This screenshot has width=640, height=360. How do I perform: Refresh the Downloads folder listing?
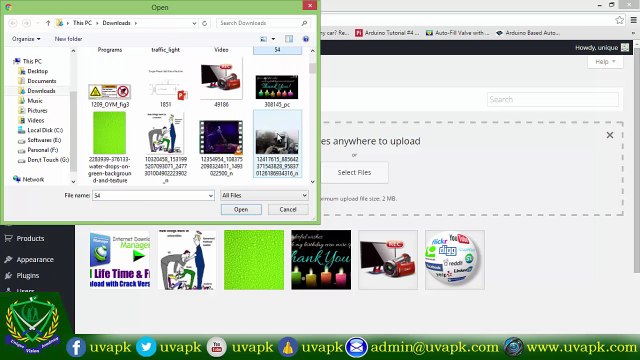point(205,23)
